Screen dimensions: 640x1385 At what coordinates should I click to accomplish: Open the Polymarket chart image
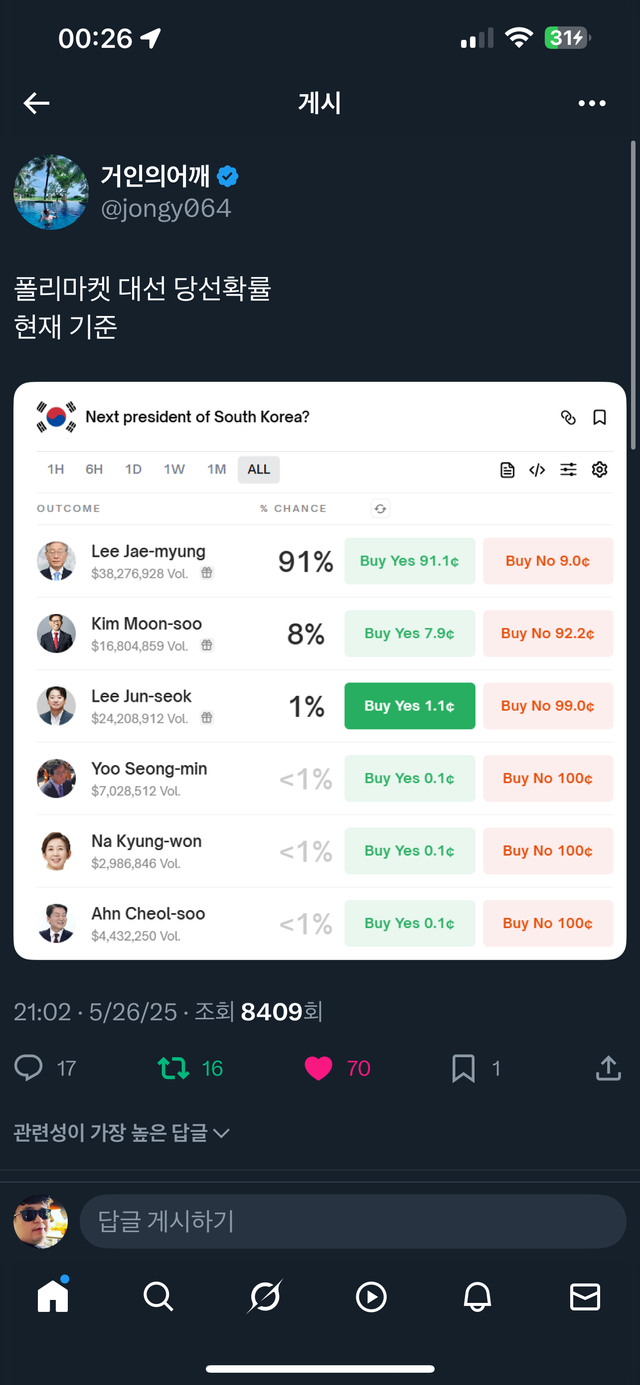coord(320,671)
